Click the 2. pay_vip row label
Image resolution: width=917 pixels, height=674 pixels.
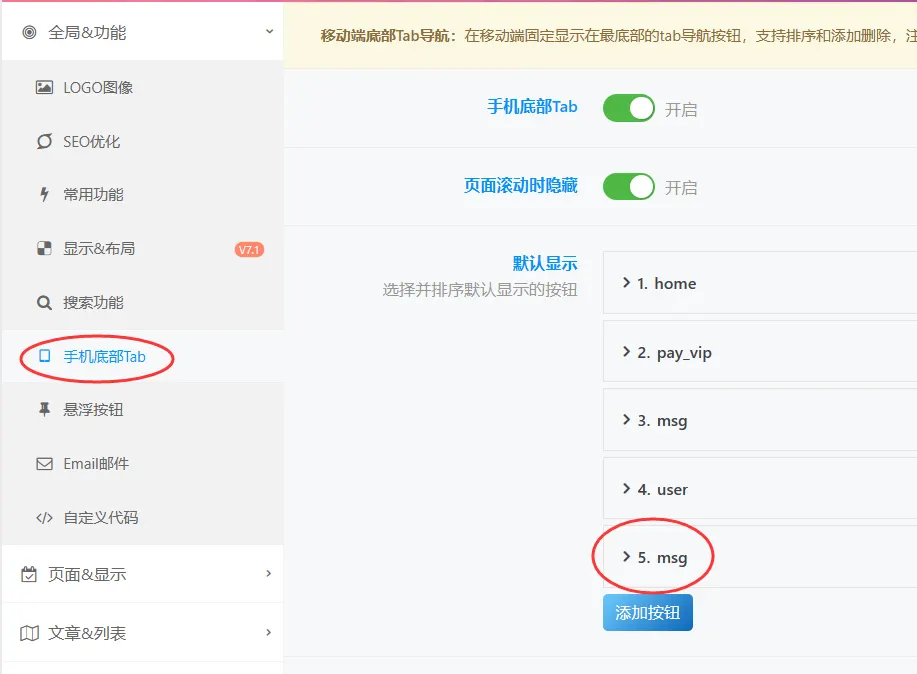pos(674,353)
